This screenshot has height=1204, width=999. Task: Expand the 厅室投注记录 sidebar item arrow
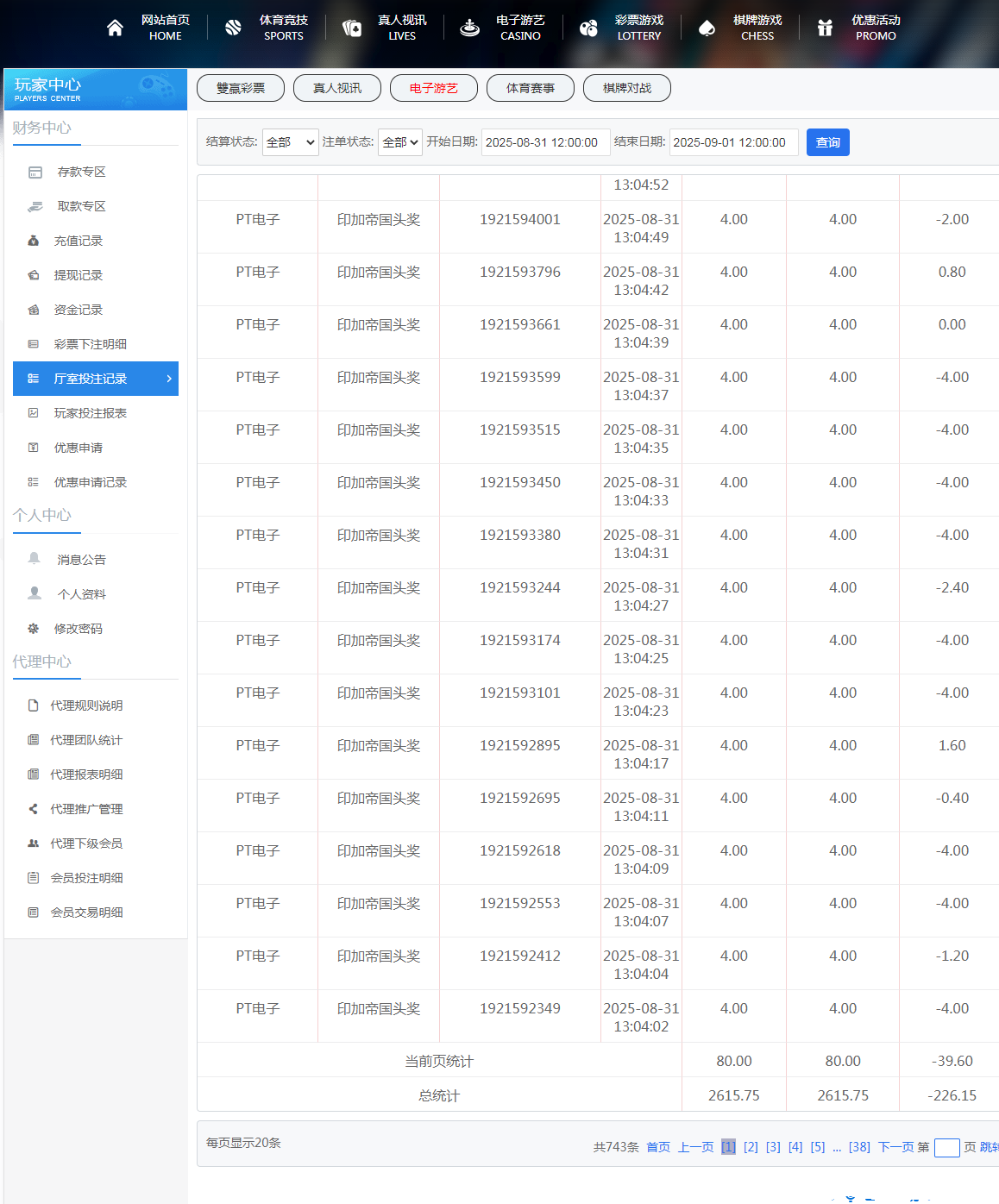(169, 379)
